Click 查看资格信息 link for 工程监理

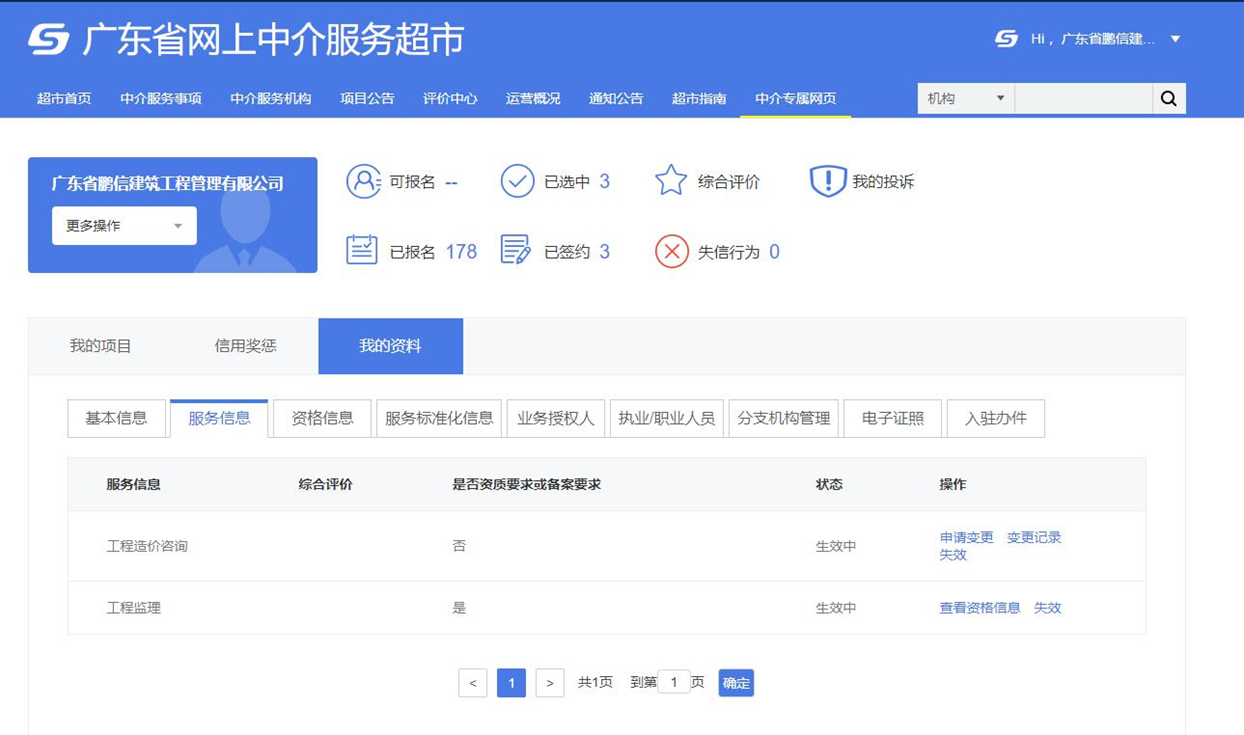coord(980,607)
